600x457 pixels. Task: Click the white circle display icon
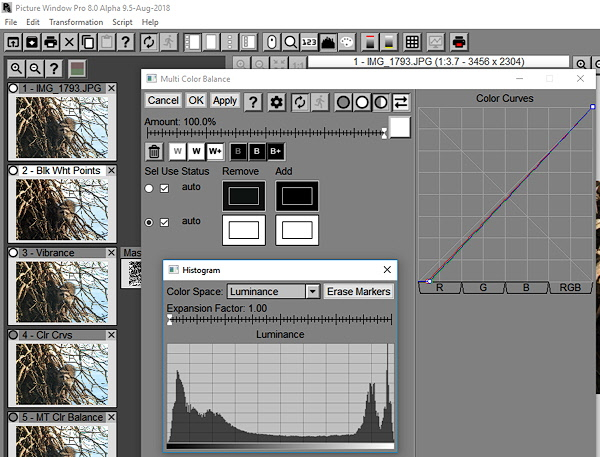click(362, 102)
